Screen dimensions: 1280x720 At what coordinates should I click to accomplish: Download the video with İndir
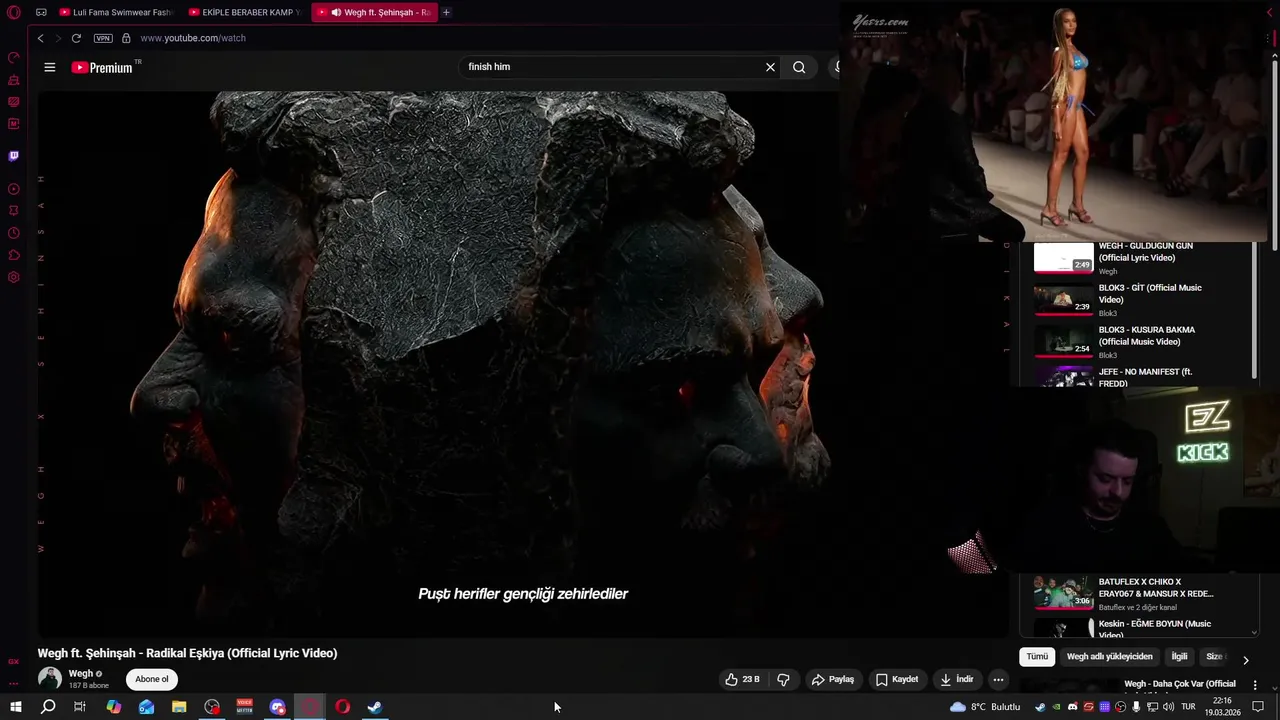[956, 680]
